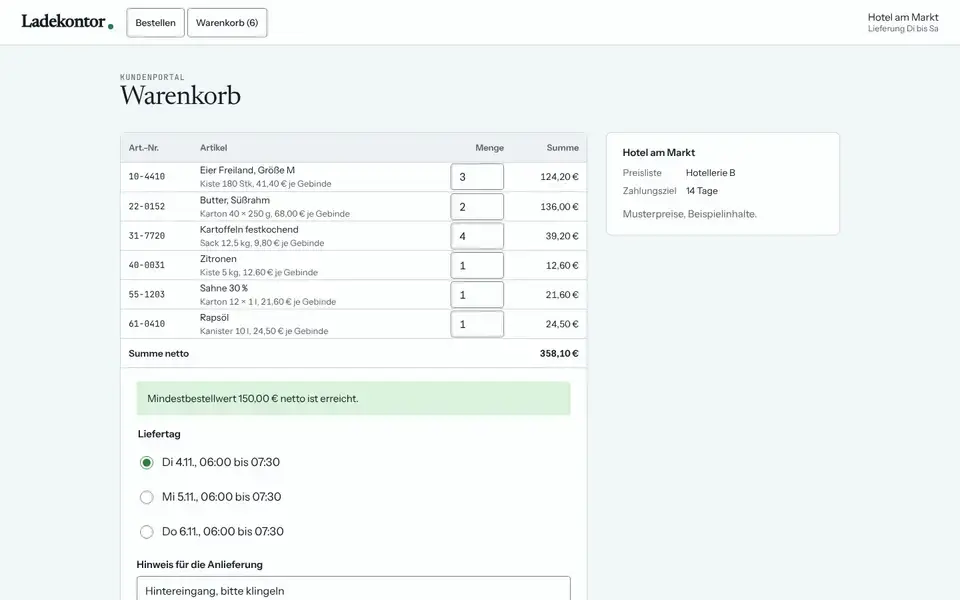960x600 pixels.
Task: Click article name Rapsöl
Action: [214, 318]
